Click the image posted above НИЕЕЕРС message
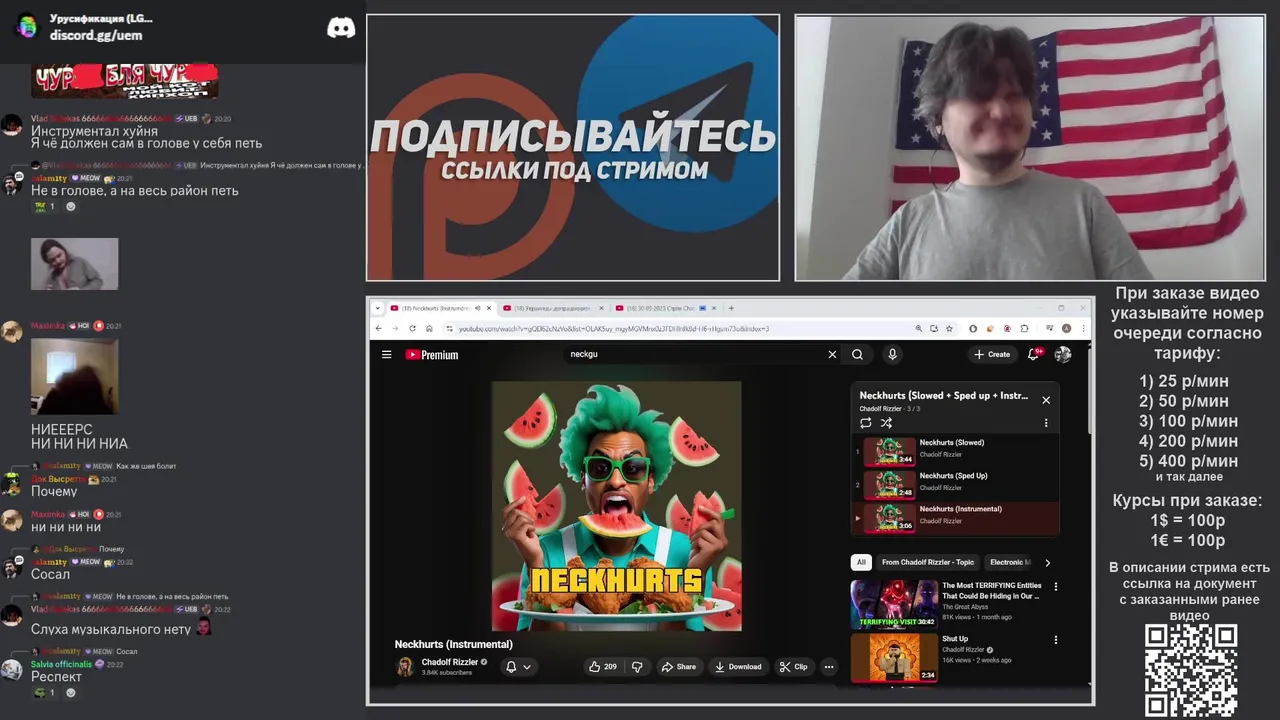The image size is (1280, 720). [74, 376]
